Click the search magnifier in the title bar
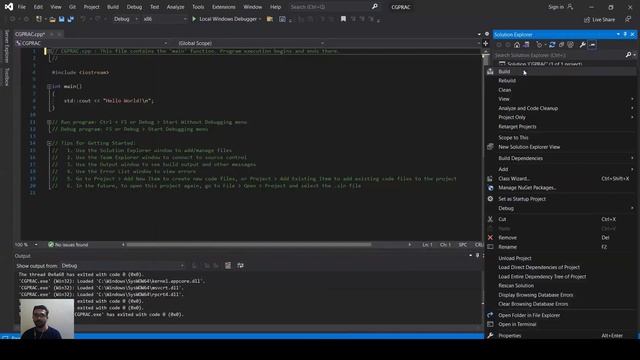640x360 pixels. click(x=375, y=7)
